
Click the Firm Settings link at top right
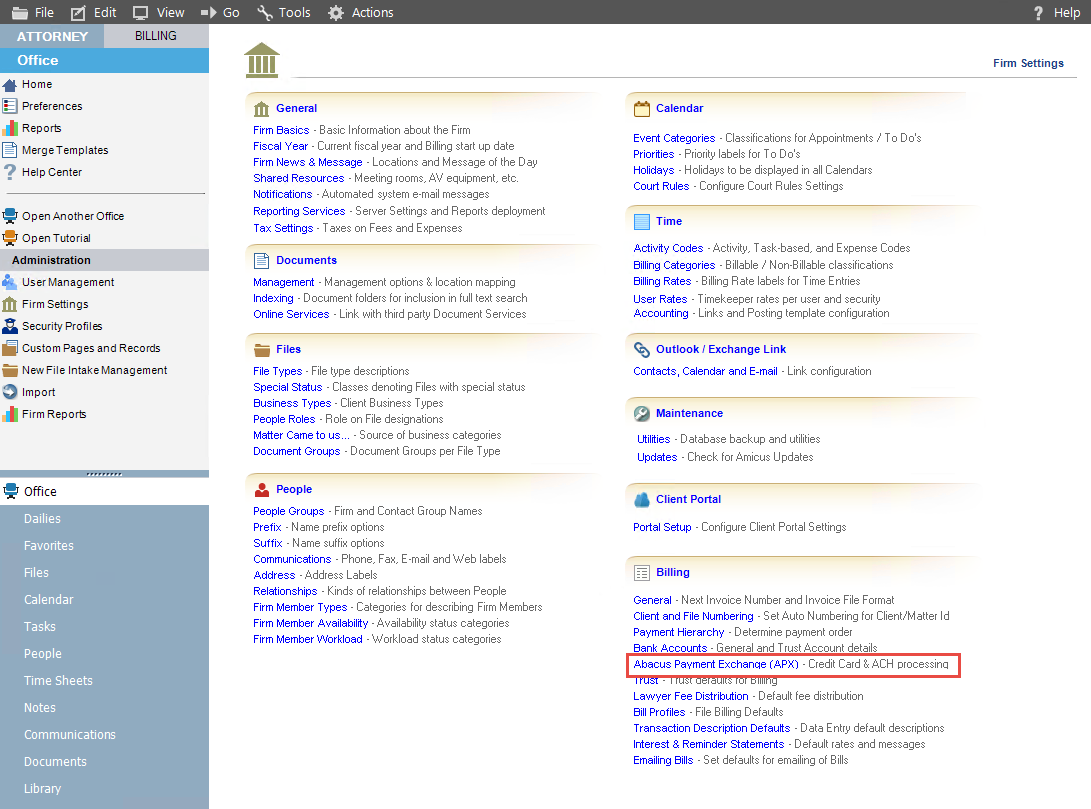point(1028,63)
